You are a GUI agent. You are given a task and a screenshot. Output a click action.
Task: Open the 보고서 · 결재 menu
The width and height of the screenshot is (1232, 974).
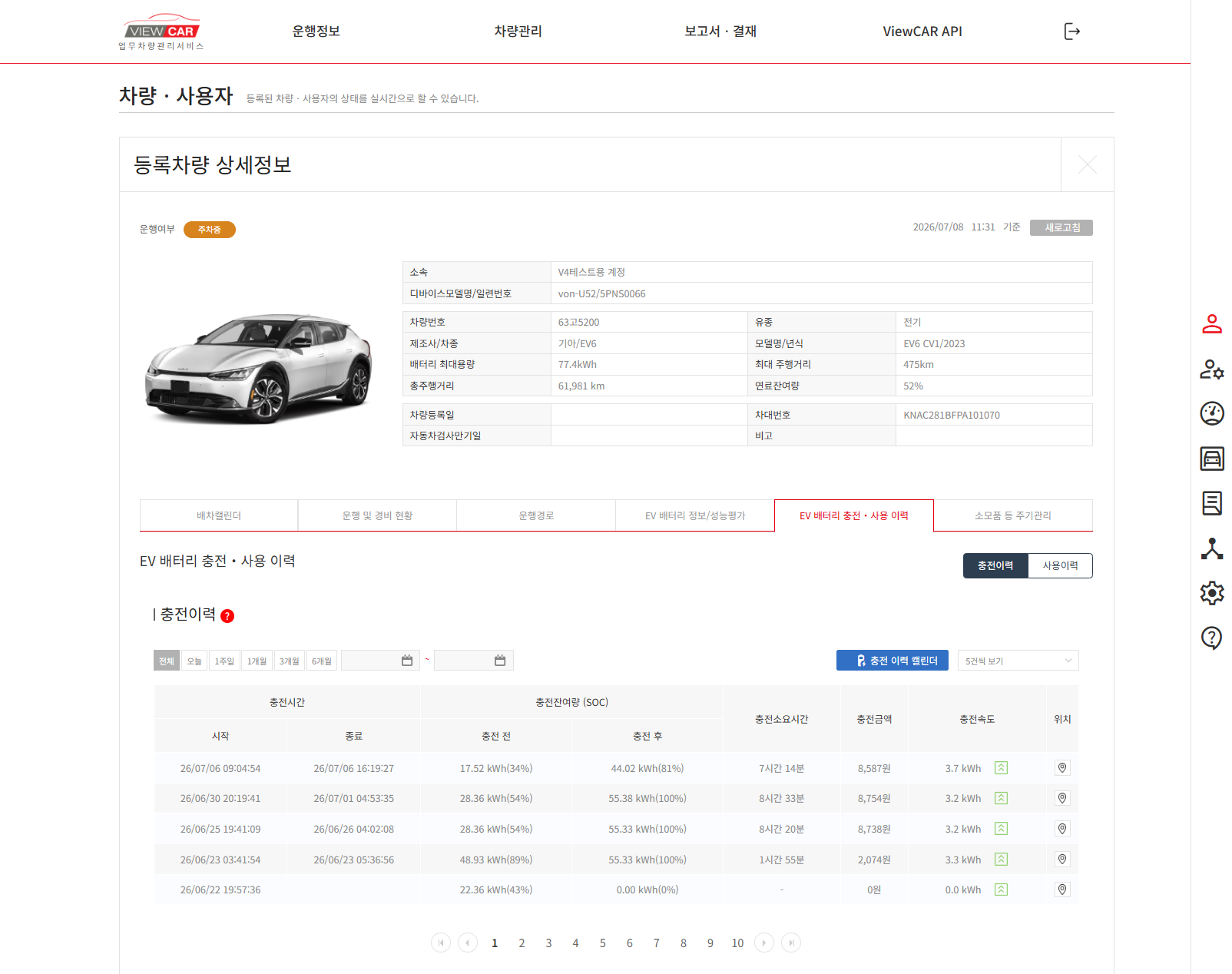pyautogui.click(x=720, y=31)
